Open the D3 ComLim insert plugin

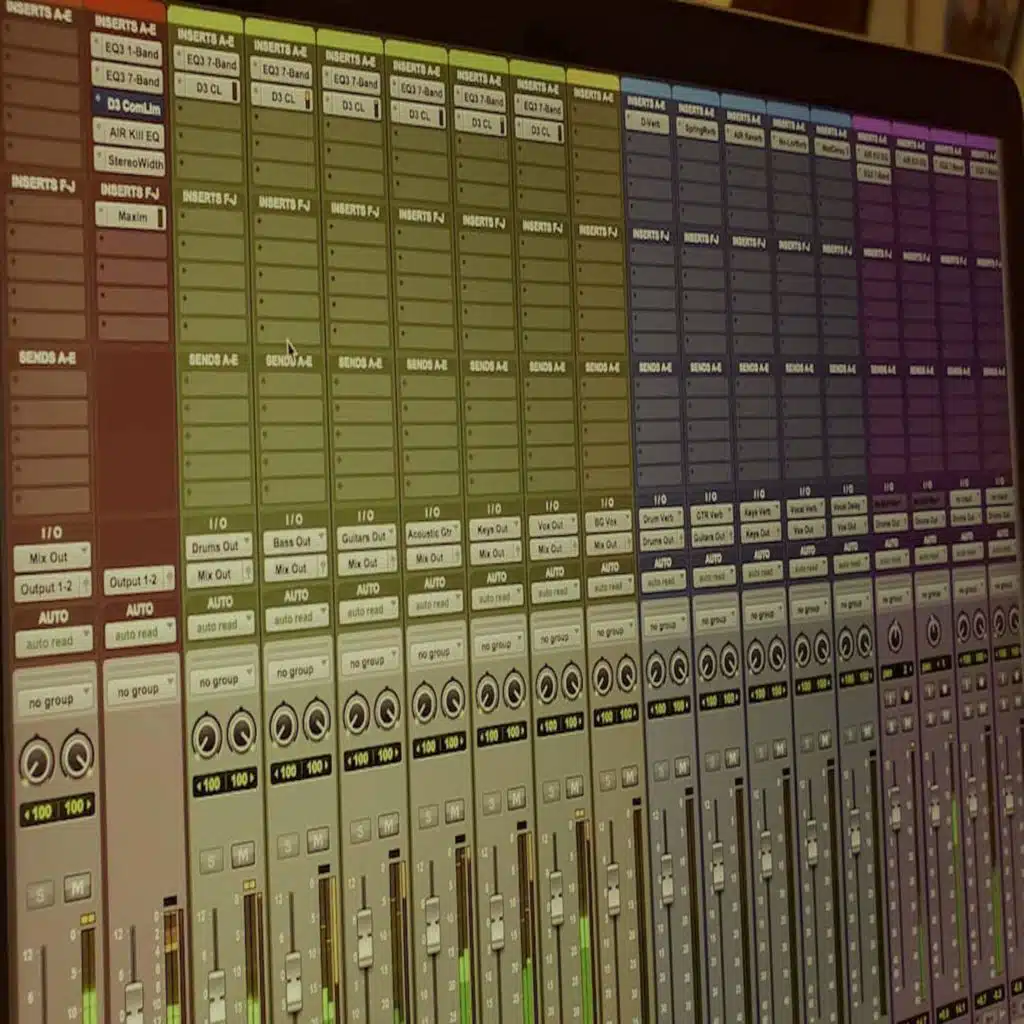click(128, 104)
